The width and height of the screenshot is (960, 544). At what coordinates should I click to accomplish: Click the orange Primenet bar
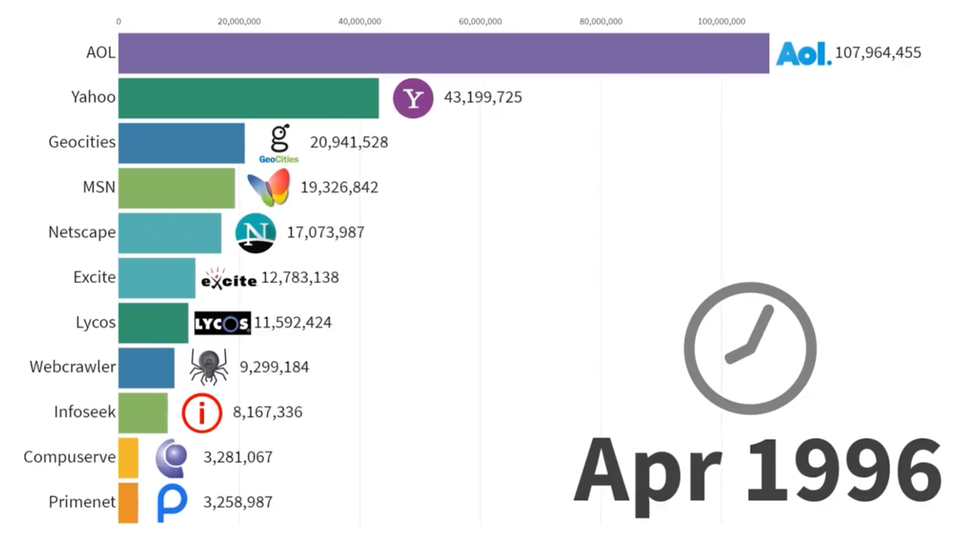coord(128,502)
